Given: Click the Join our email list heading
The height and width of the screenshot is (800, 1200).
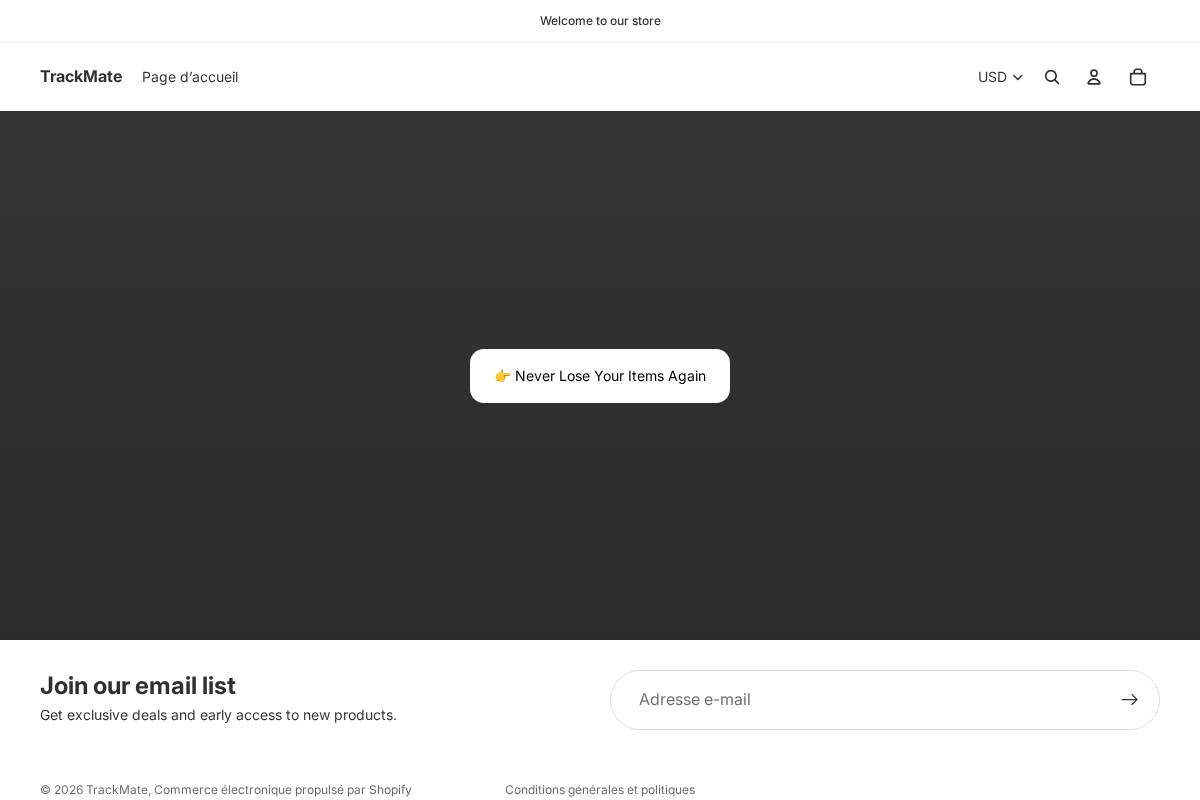Looking at the screenshot, I should coord(138,686).
